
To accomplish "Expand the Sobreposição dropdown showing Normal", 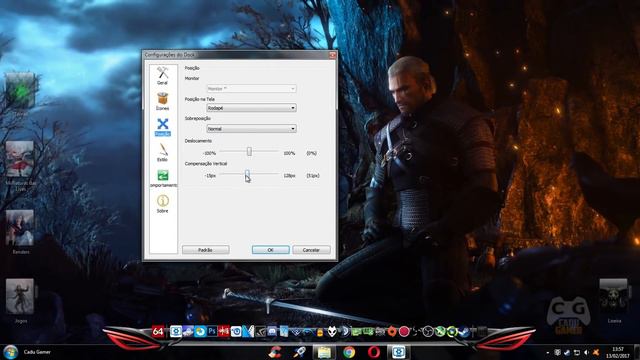I will point(251,129).
